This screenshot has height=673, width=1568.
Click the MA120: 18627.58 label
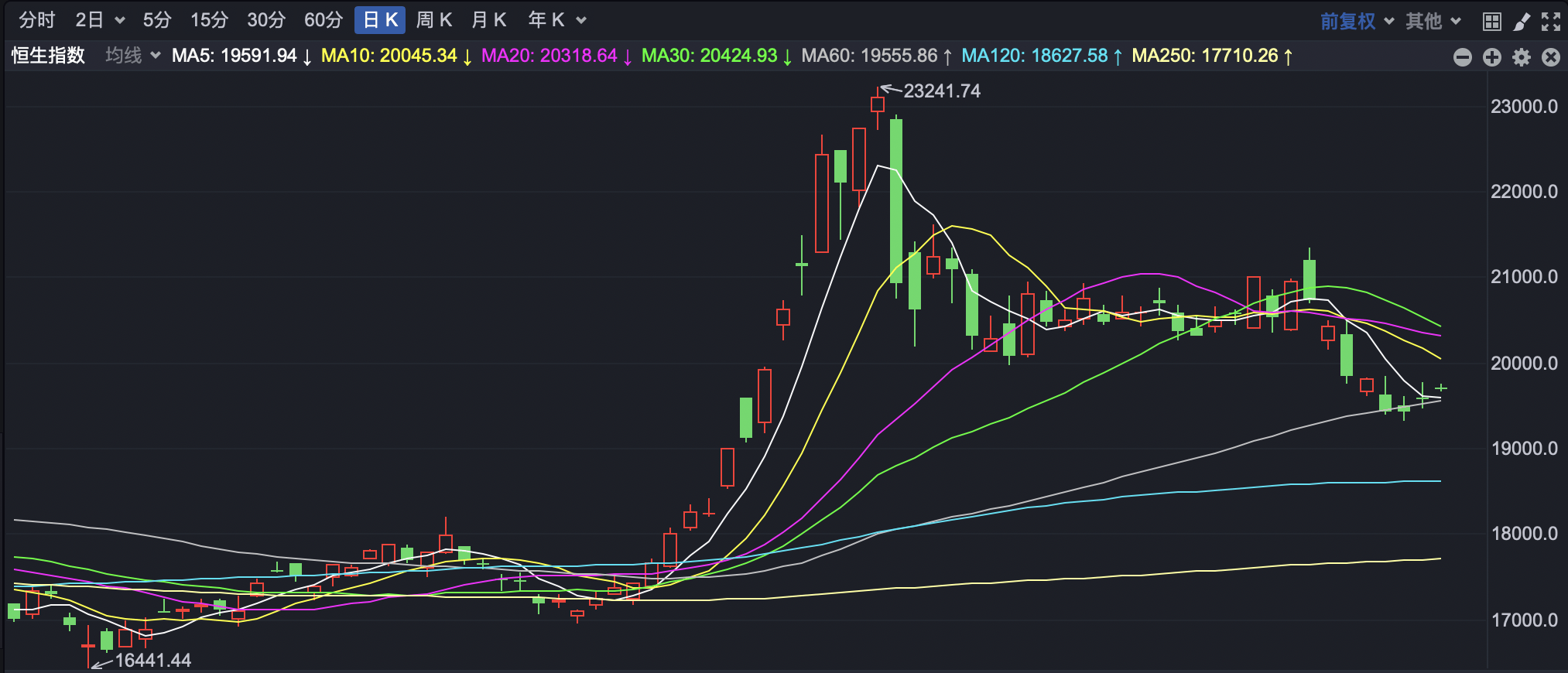pyautogui.click(x=1042, y=56)
